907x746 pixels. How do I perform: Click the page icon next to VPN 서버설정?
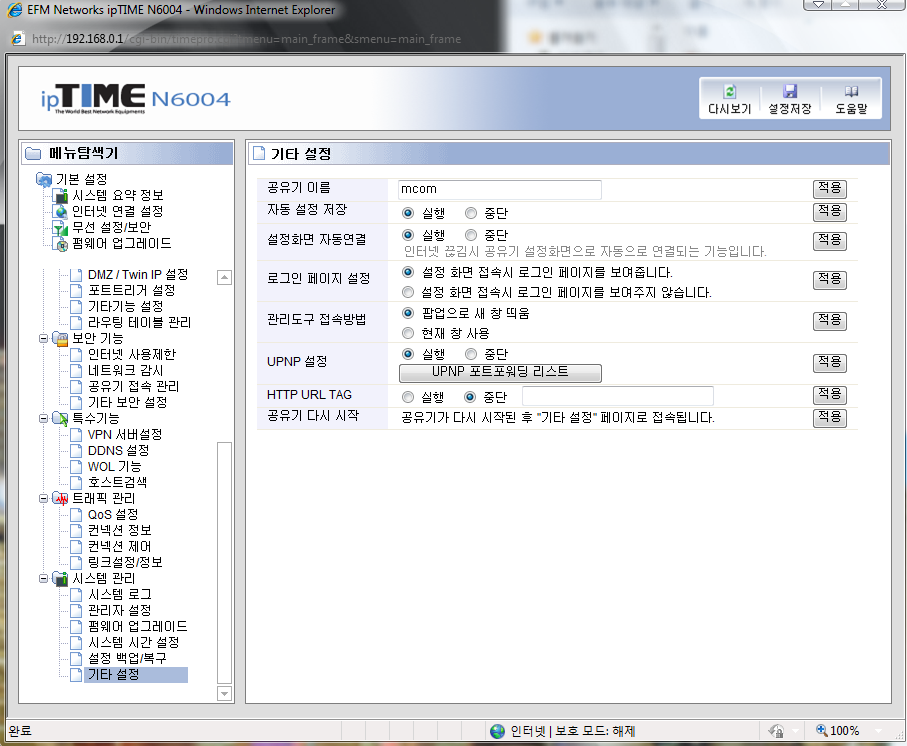click(76, 434)
